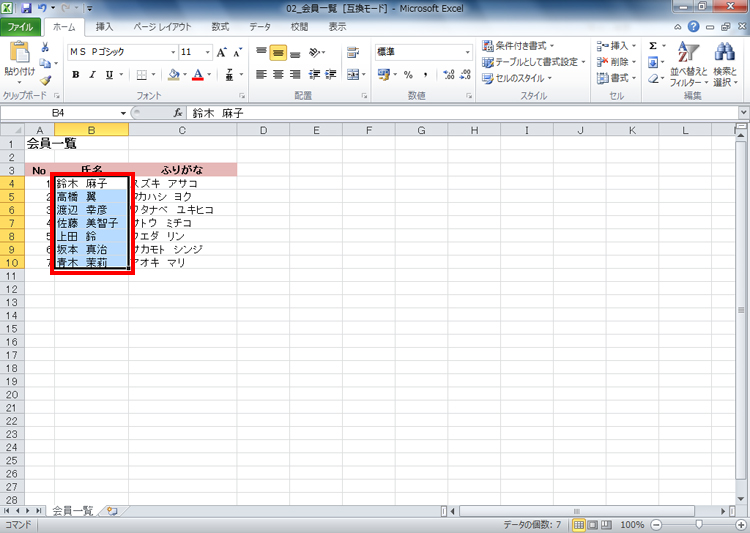
Task: Toggle italic formatting
Action: click(x=92, y=75)
